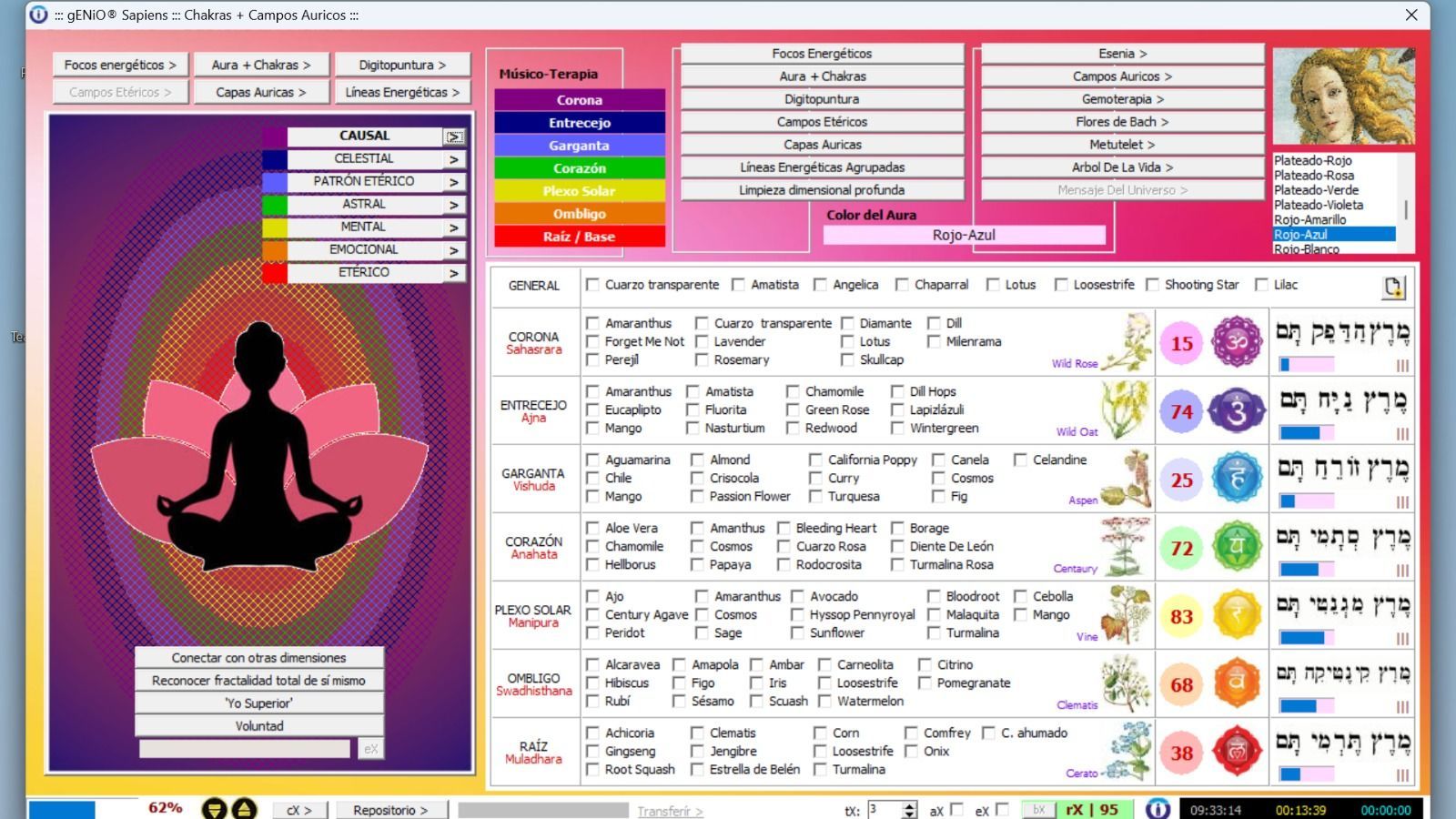Click the Transferir > link

click(670, 811)
